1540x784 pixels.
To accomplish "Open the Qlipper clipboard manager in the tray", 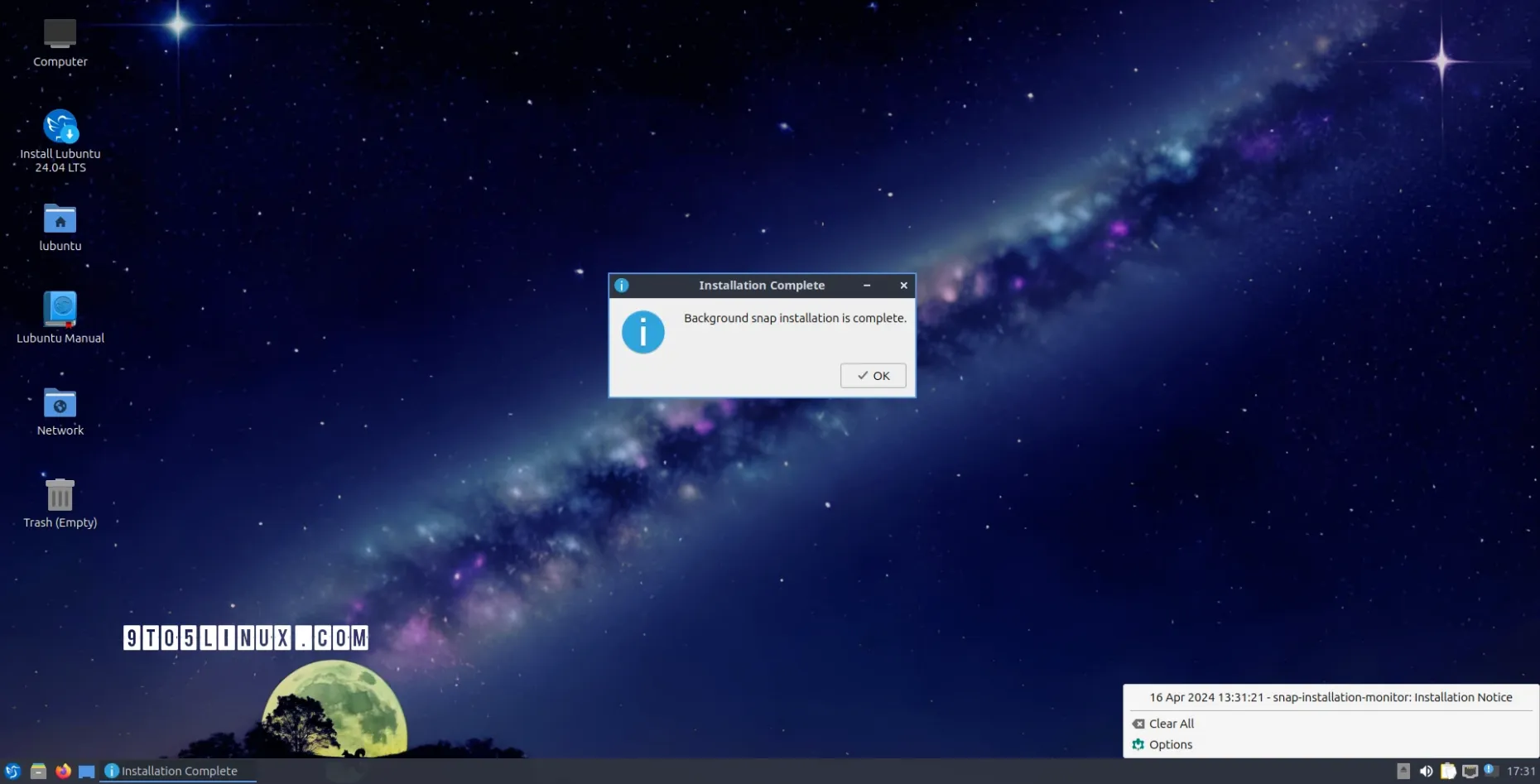I will point(1449,771).
